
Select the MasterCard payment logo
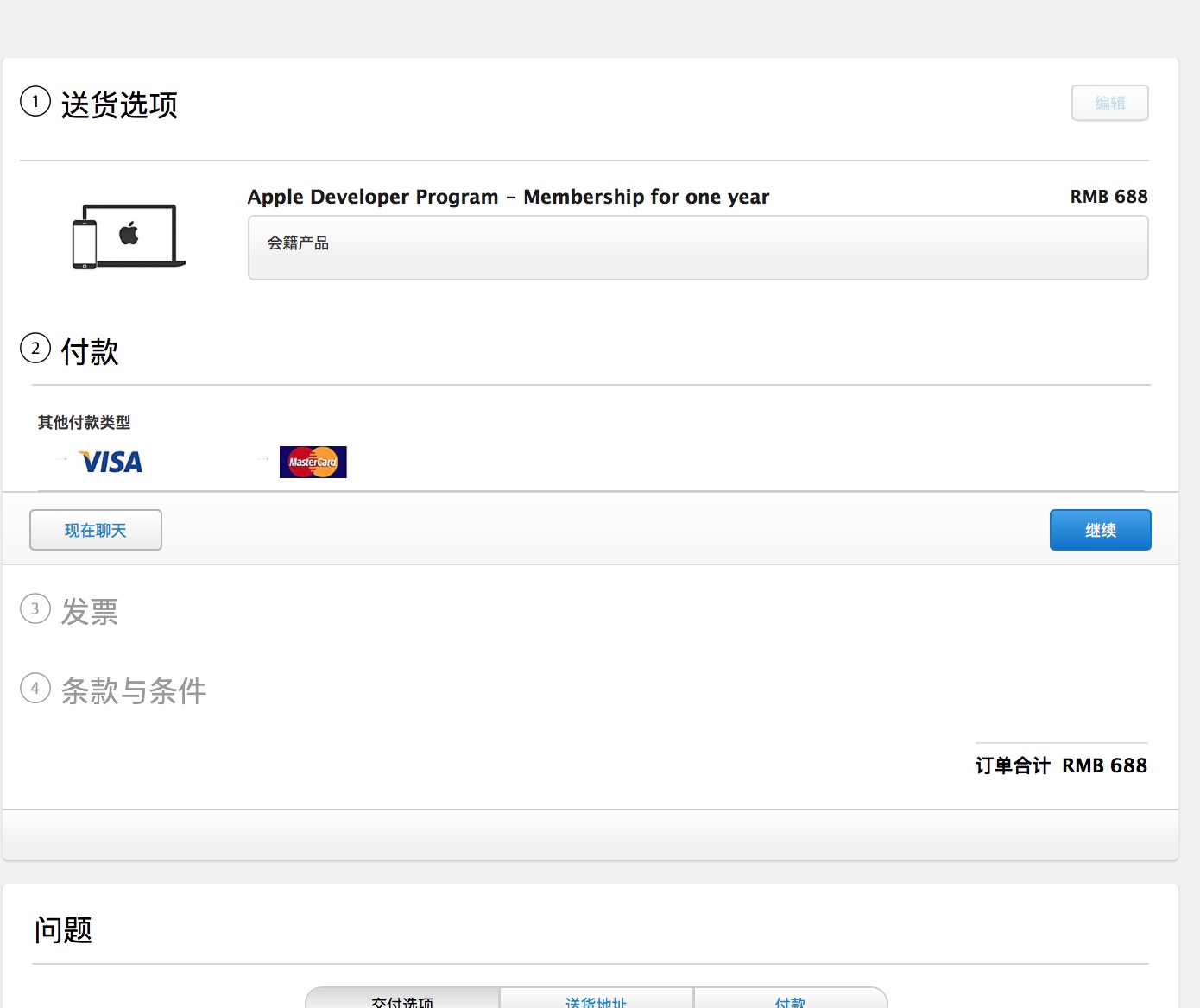(313, 462)
